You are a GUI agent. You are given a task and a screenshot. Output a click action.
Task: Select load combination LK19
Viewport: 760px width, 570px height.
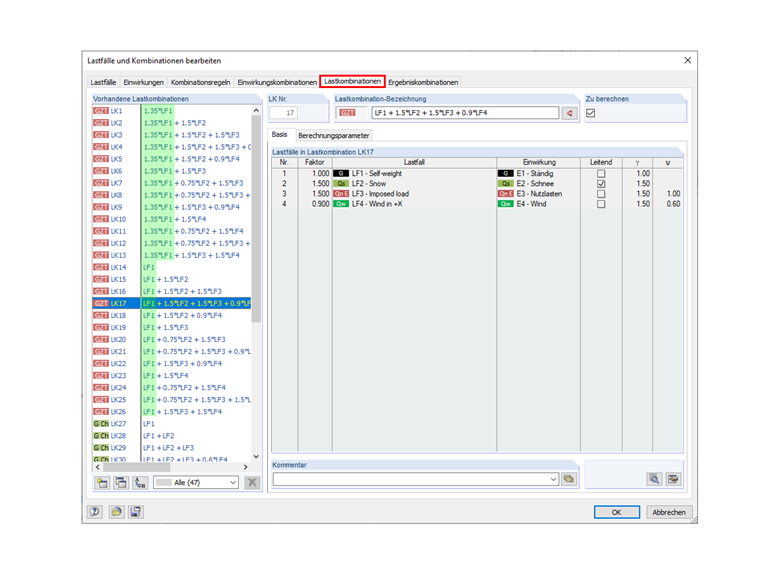(x=172, y=327)
